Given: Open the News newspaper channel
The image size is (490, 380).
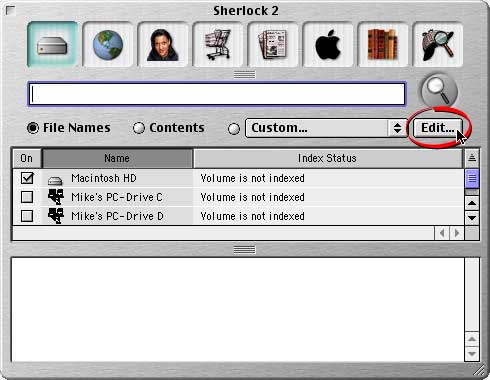Looking at the screenshot, I should (x=273, y=44).
